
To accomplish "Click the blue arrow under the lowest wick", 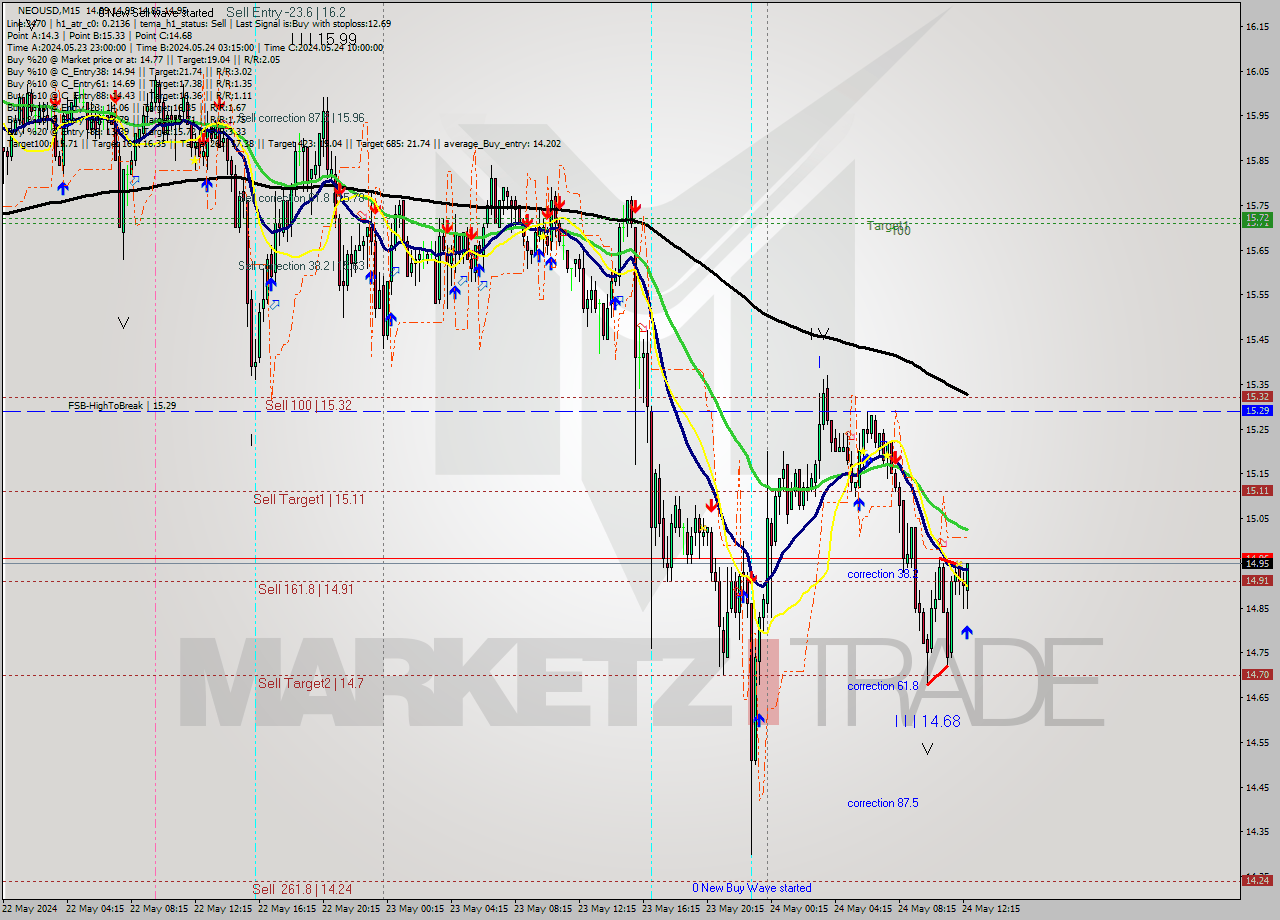I will [759, 720].
